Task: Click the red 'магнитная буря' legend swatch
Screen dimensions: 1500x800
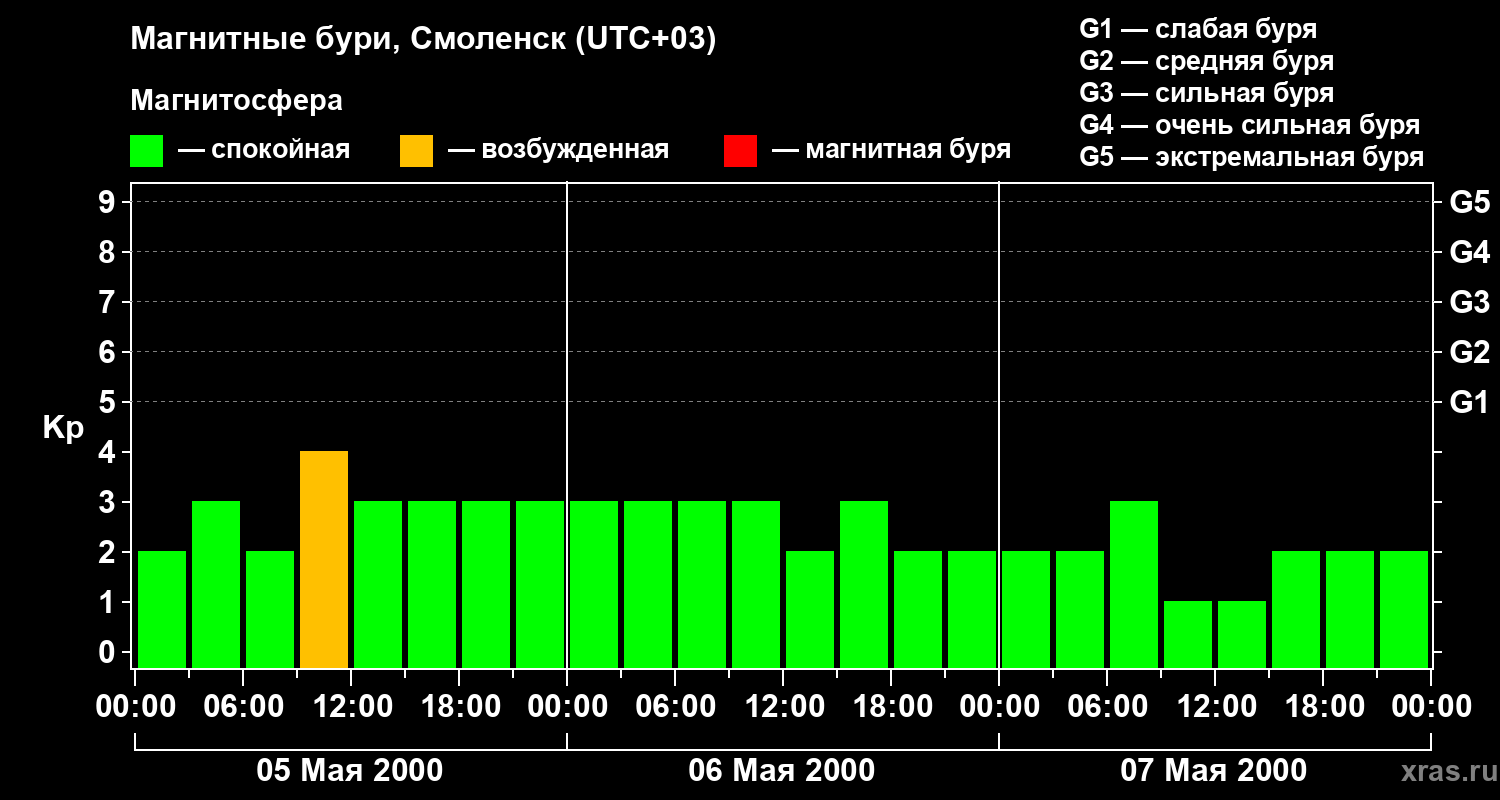Action: pos(740,151)
